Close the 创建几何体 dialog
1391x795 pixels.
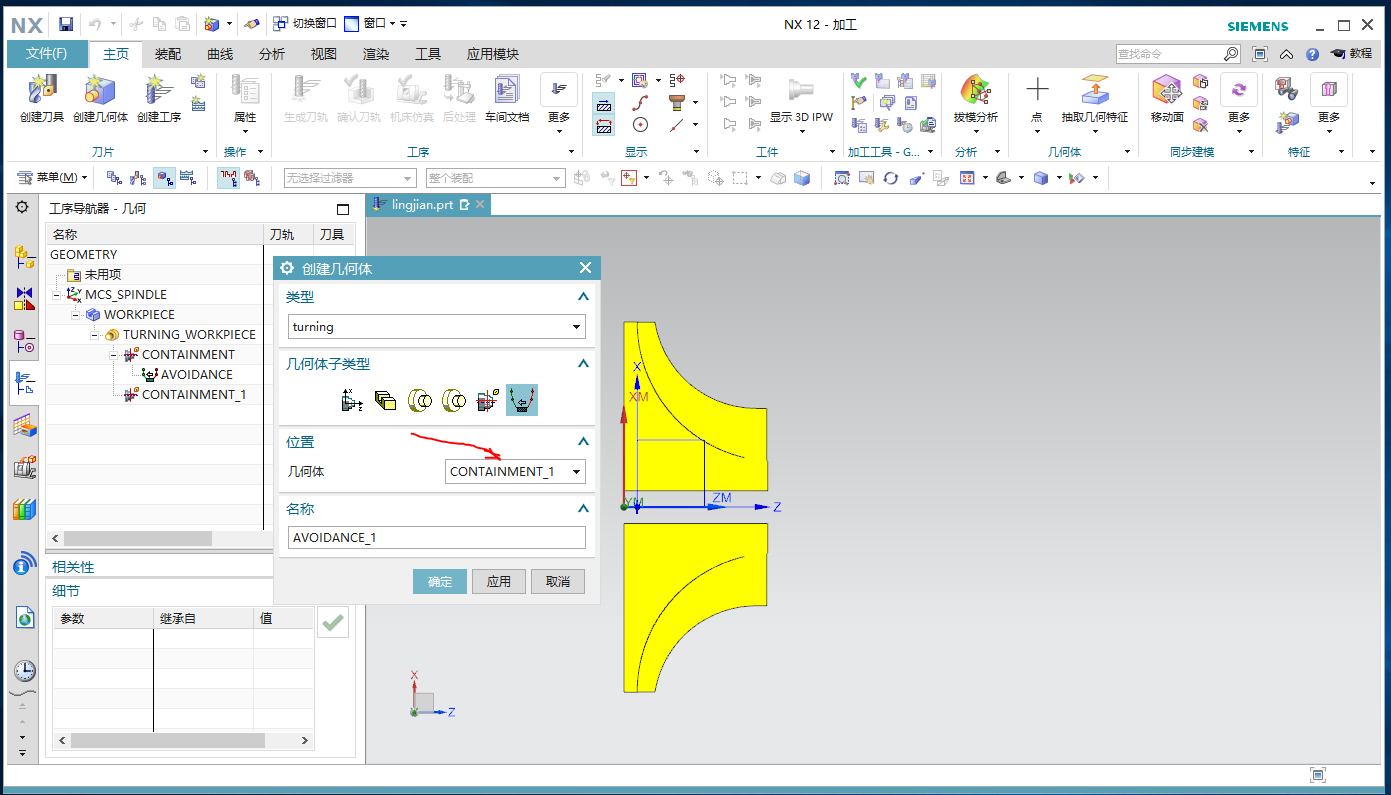586,268
